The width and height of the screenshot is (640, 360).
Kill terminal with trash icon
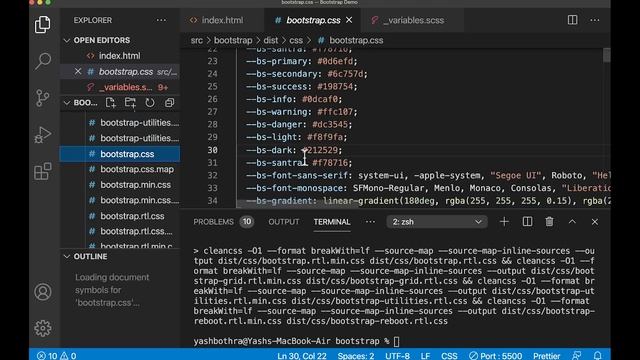(549, 222)
